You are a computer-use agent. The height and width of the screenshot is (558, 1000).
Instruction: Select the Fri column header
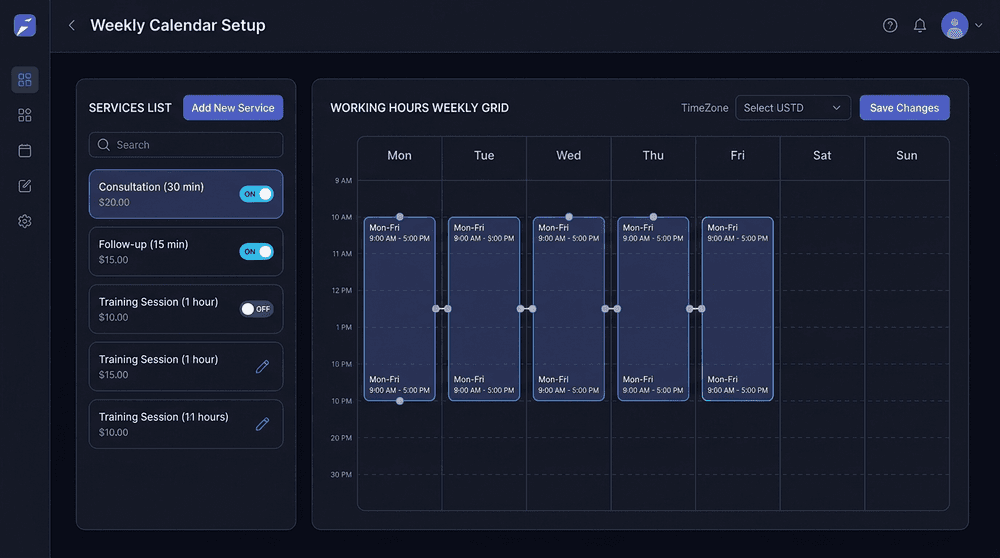(737, 156)
